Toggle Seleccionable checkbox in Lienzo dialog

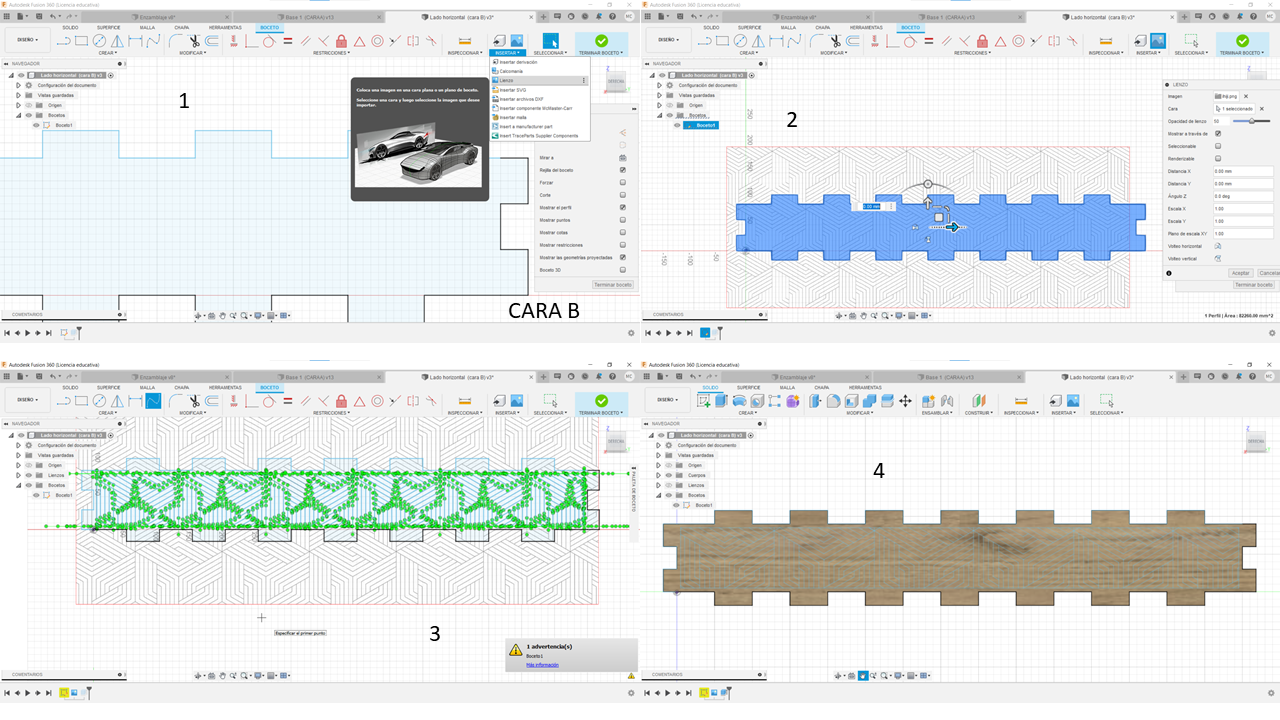(x=1218, y=146)
